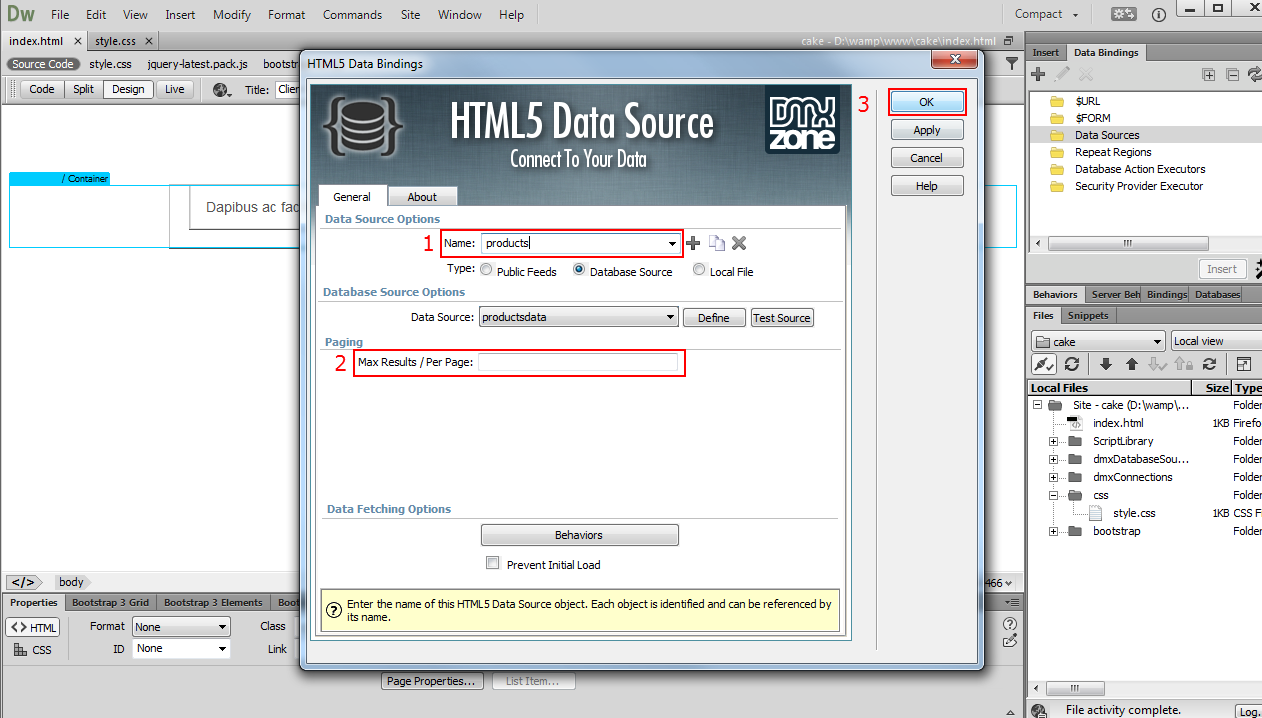Image resolution: width=1262 pixels, height=718 pixels.
Task: Click the Test Source button
Action: tap(782, 318)
